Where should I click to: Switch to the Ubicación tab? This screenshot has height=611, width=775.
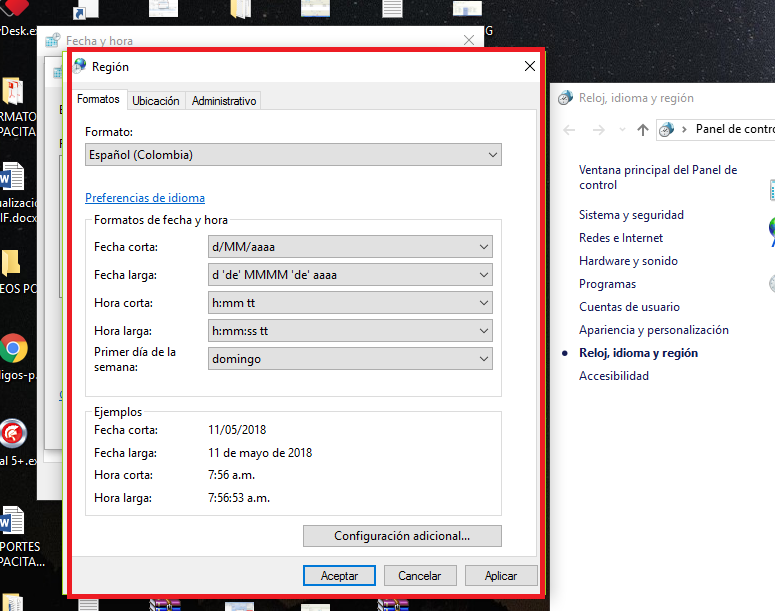point(156,101)
